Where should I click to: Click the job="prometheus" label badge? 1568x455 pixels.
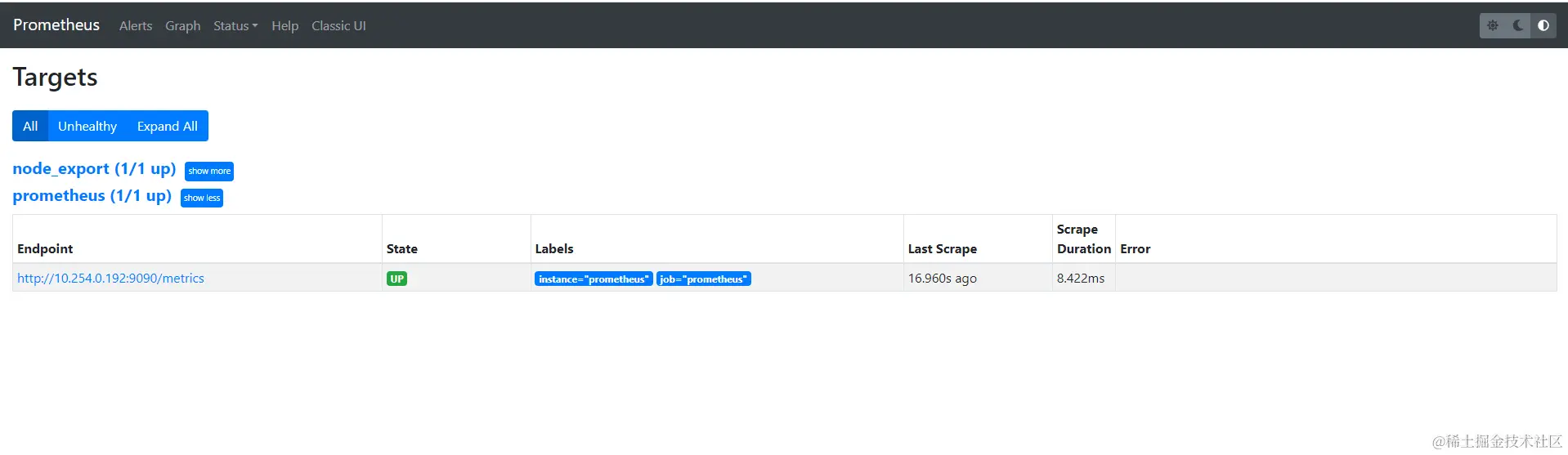pos(704,279)
